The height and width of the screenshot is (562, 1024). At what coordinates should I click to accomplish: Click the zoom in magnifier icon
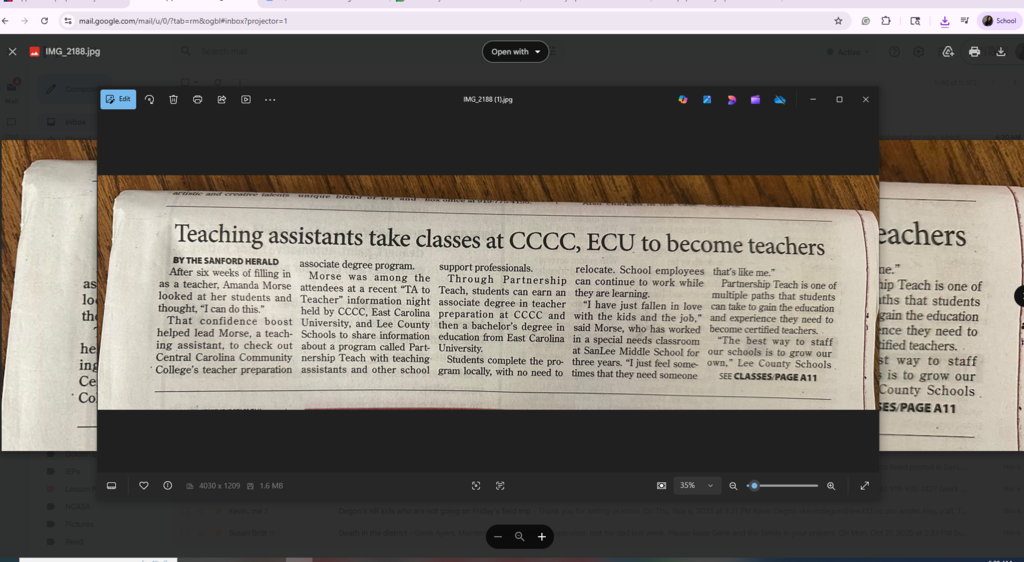pos(830,485)
